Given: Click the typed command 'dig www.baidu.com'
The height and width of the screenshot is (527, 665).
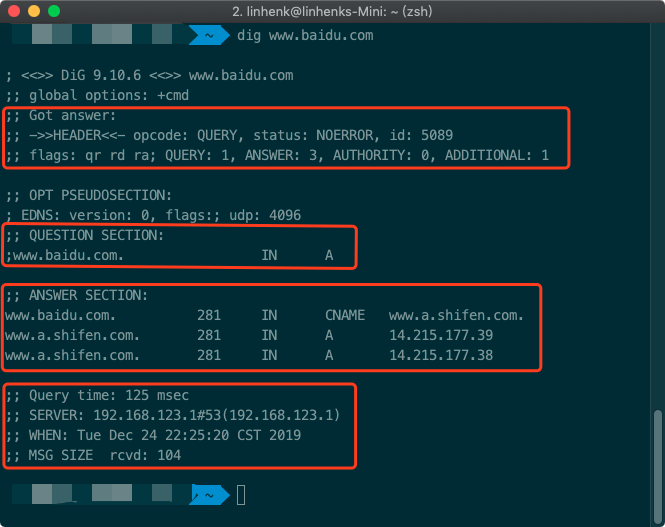Looking at the screenshot, I should point(305,35).
